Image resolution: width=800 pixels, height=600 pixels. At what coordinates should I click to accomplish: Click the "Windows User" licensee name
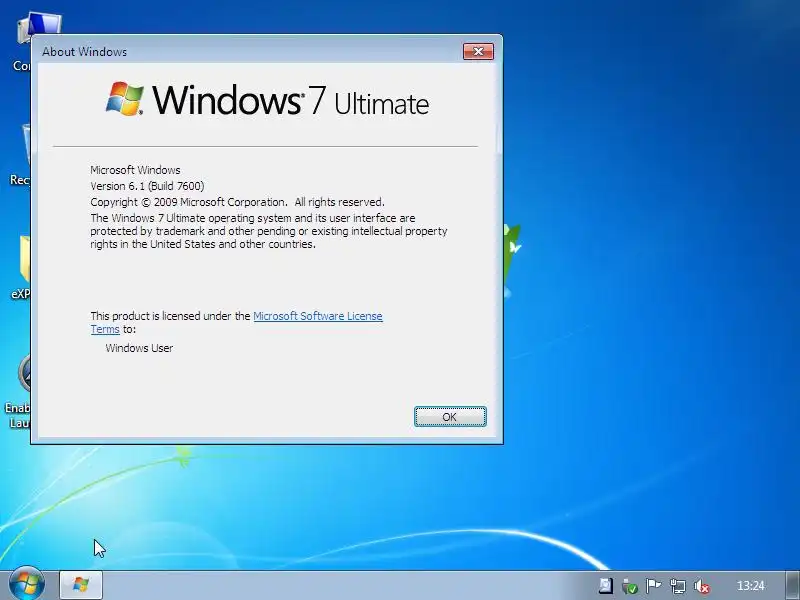[x=139, y=348]
